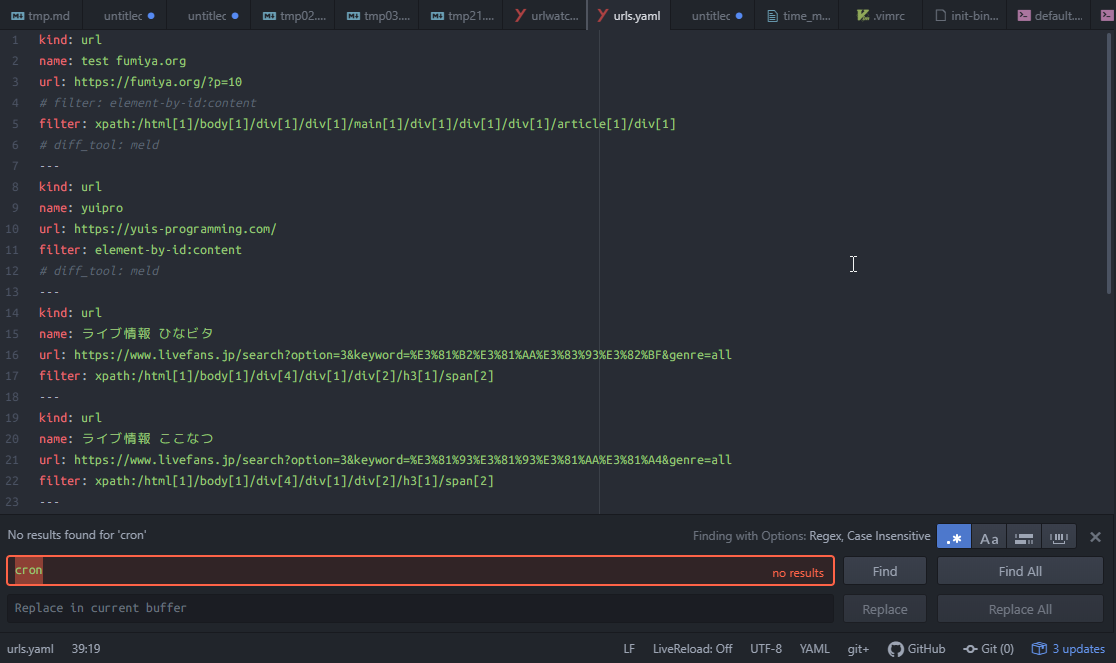Switch to the .vimrc tab
Screen dimensions: 1116x663
(x=882, y=16)
